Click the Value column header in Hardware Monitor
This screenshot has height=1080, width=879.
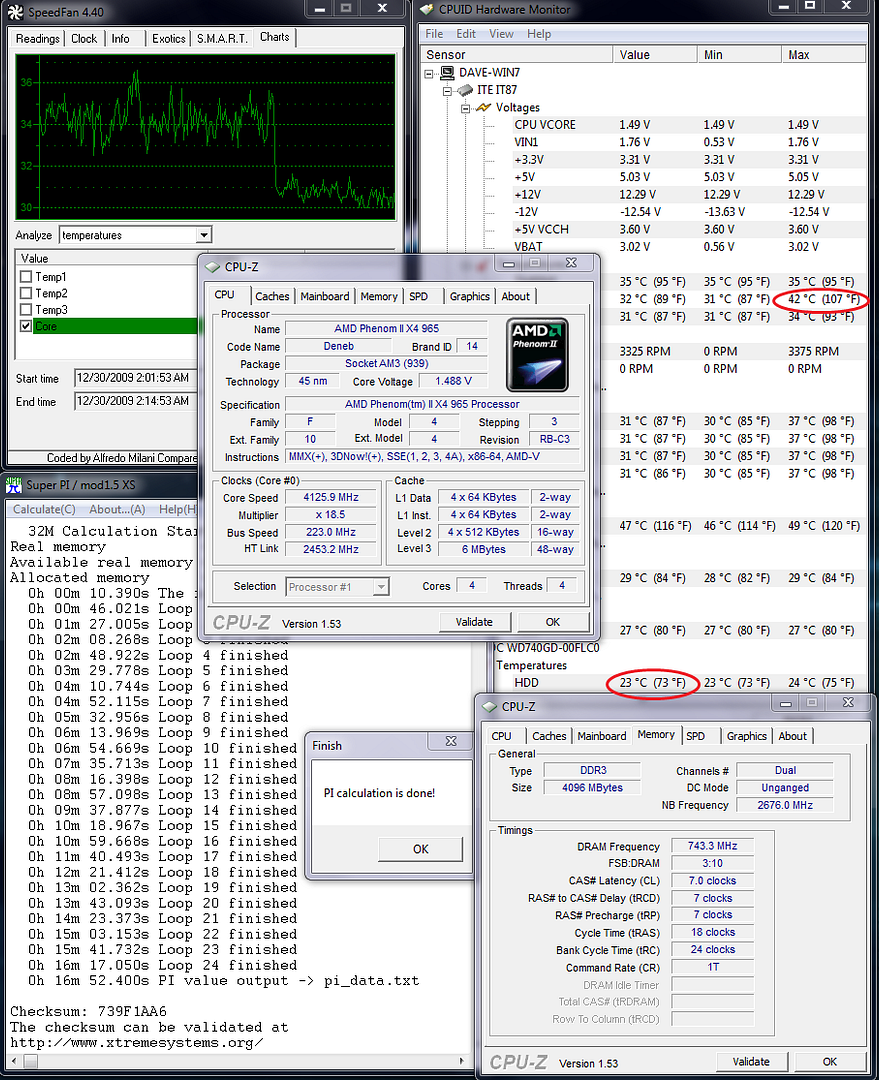coord(655,55)
